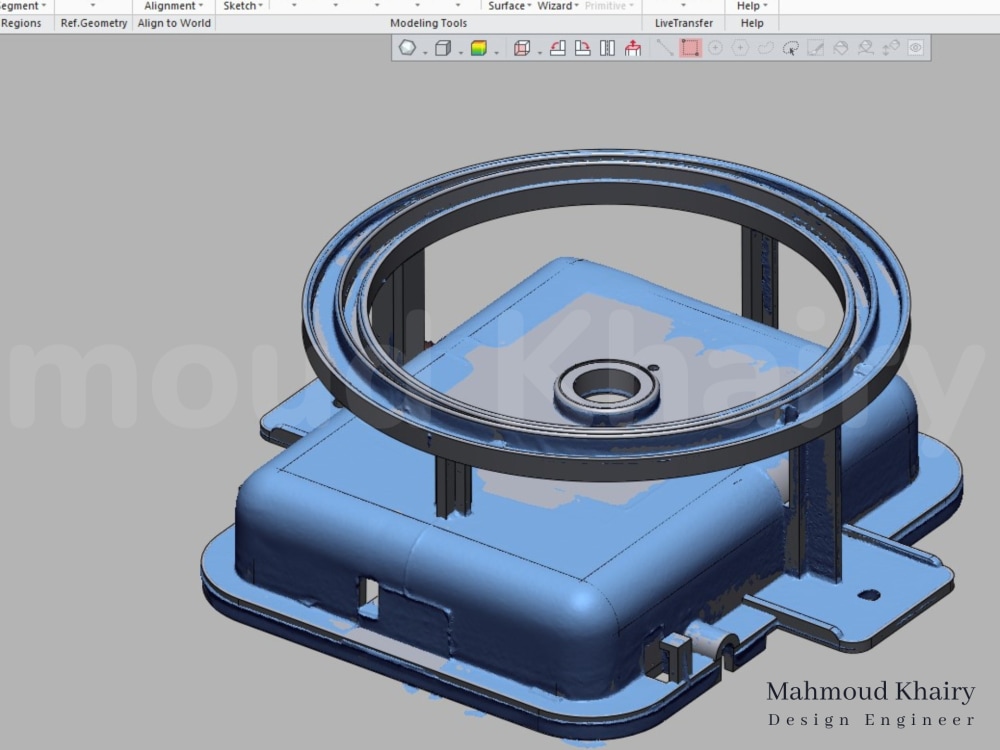This screenshot has height=750, width=1000.
Task: Click the LiveTransfer button
Action: point(683,22)
